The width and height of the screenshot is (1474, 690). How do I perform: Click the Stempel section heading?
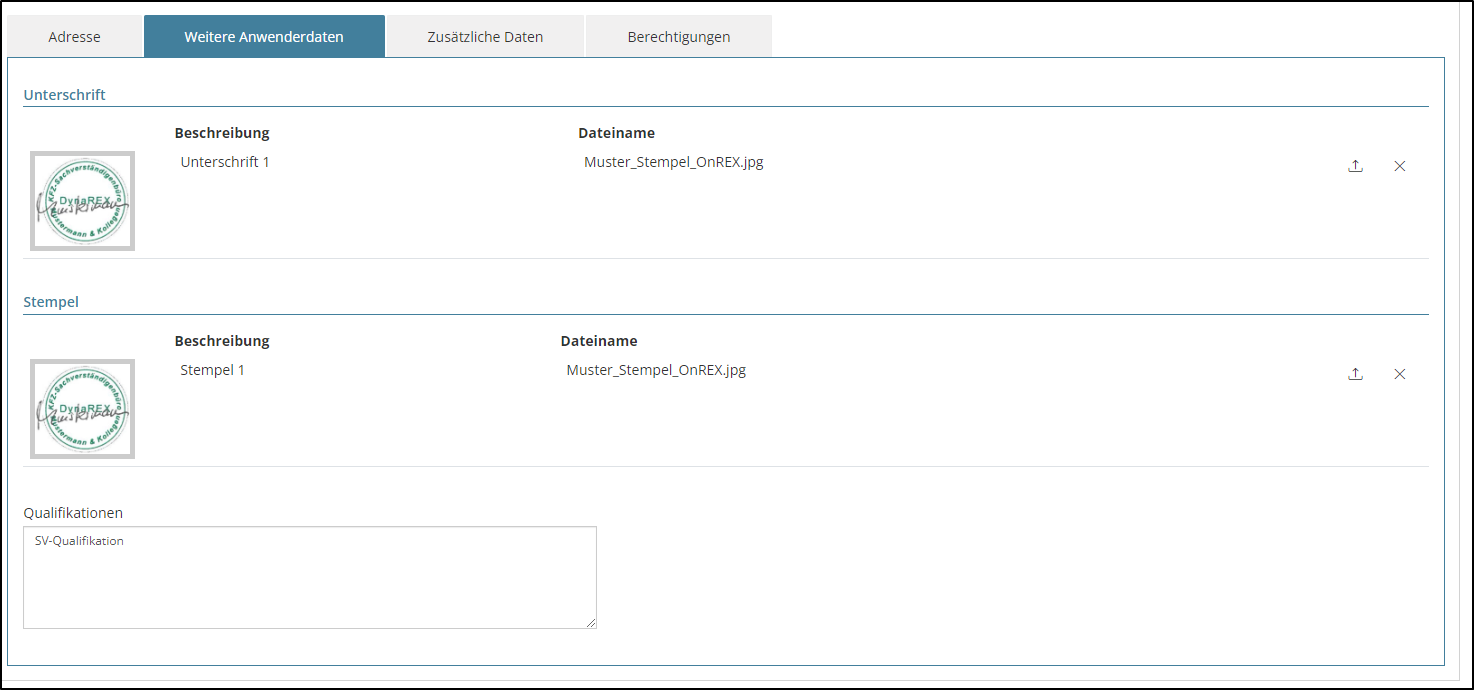point(51,302)
